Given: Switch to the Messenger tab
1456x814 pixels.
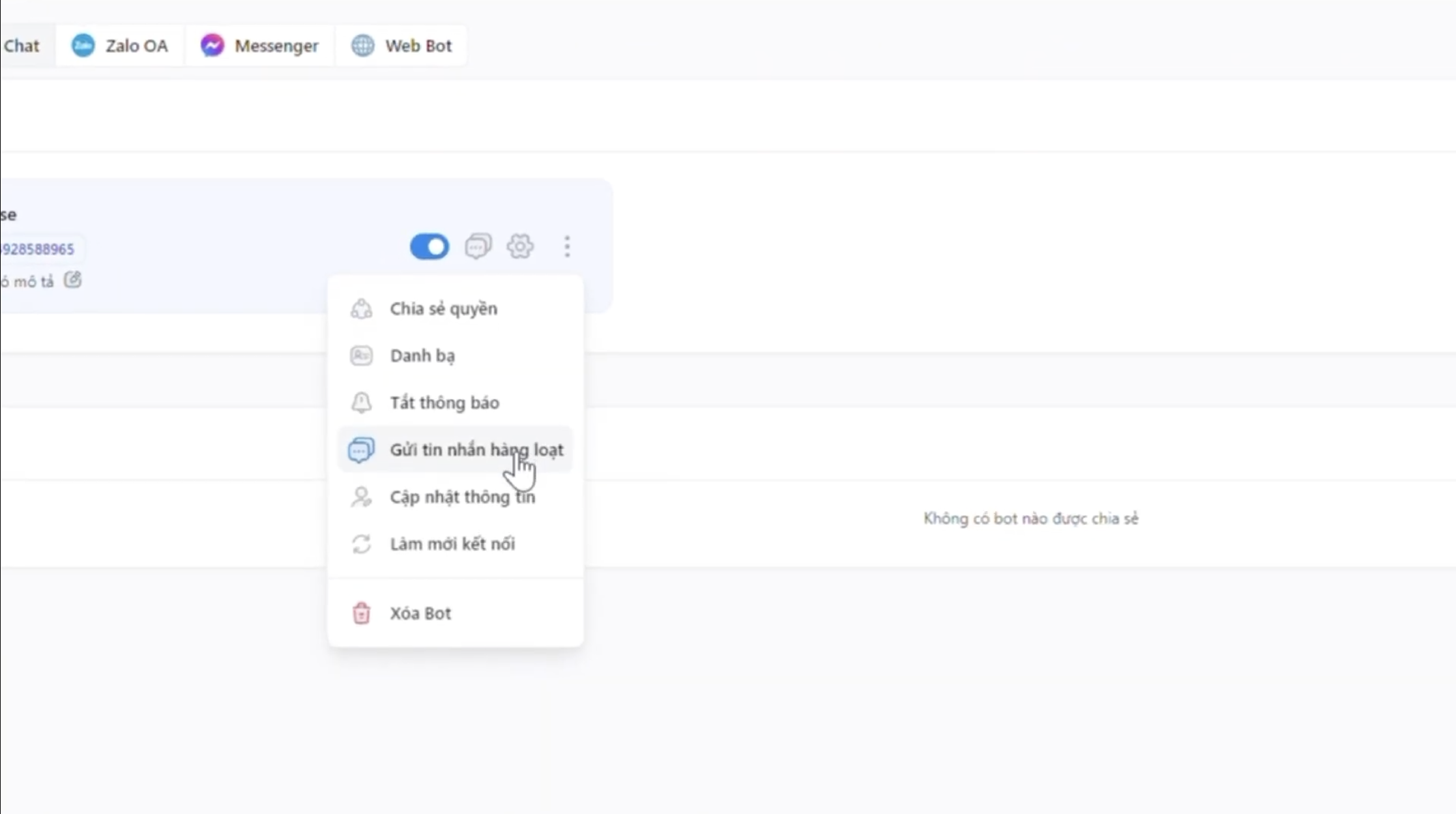Looking at the screenshot, I should coord(259,46).
